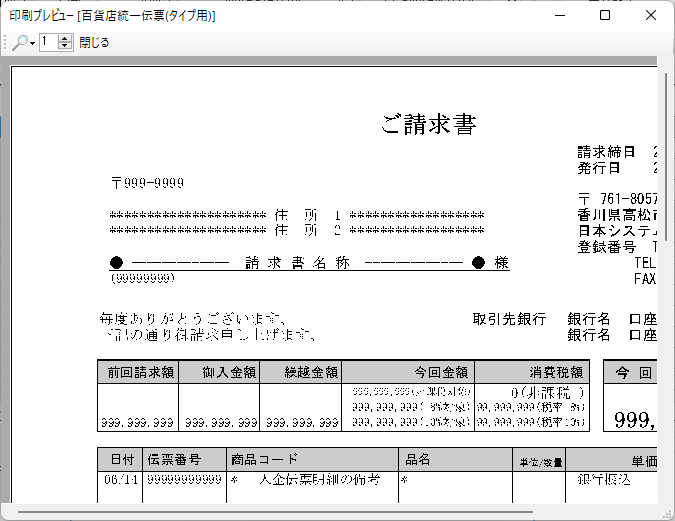Viewport: 675px width, 521px height.
Task: Click the 0(非課税) tax amount text
Action: [x=548, y=393]
